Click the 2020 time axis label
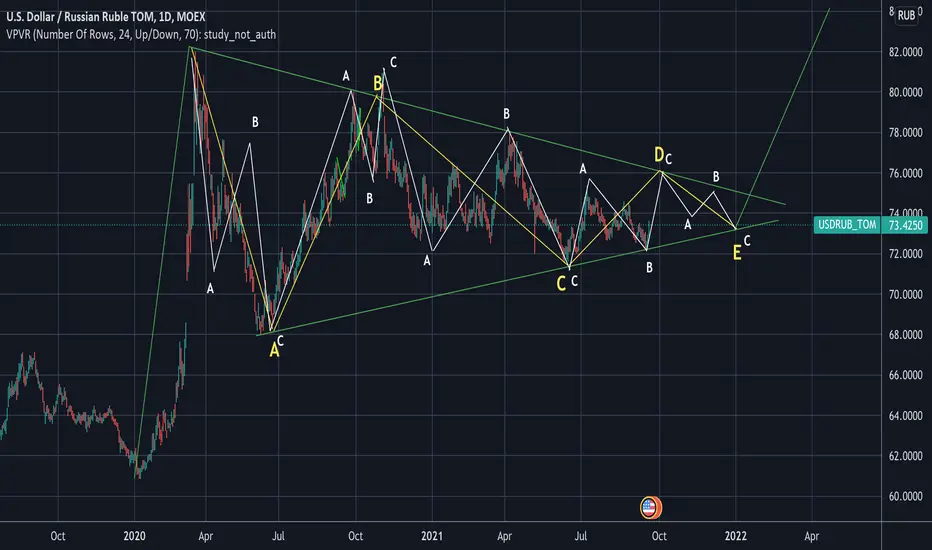This screenshot has height=550, width=932. click(134, 536)
